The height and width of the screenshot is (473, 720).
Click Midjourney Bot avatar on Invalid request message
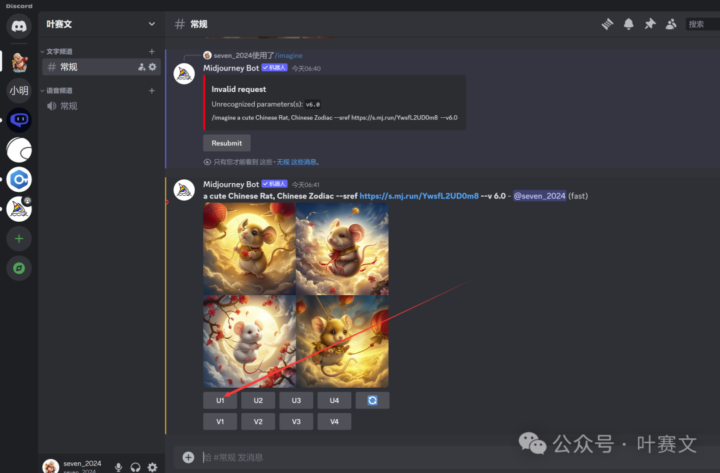[x=184, y=74]
